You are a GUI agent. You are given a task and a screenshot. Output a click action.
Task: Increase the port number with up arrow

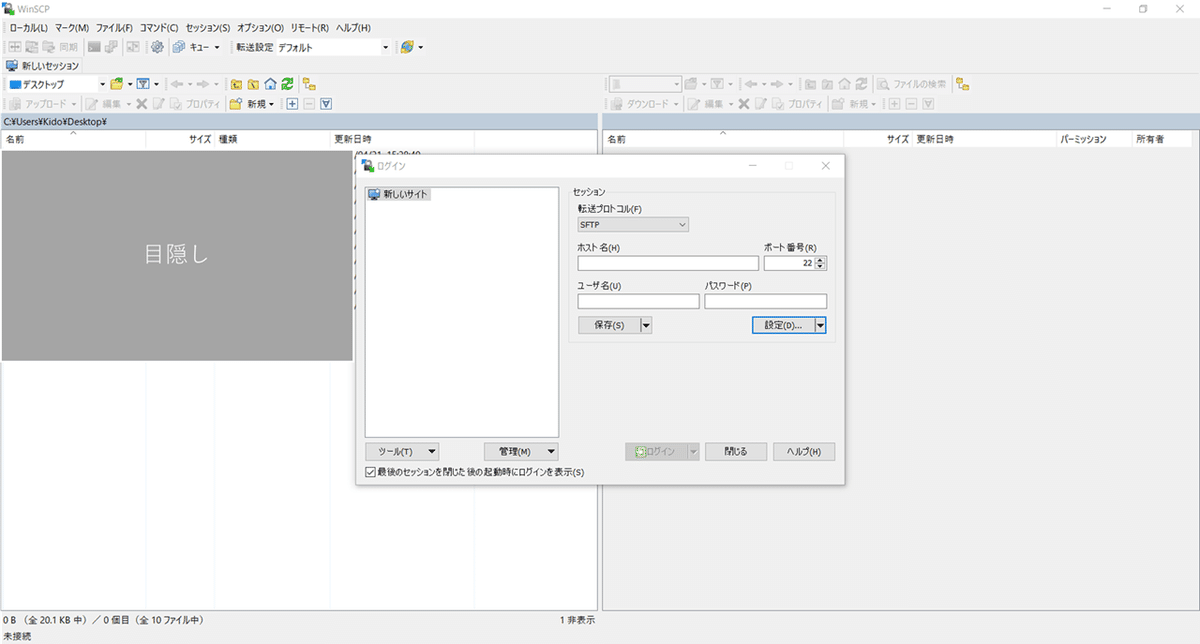[x=821, y=260]
